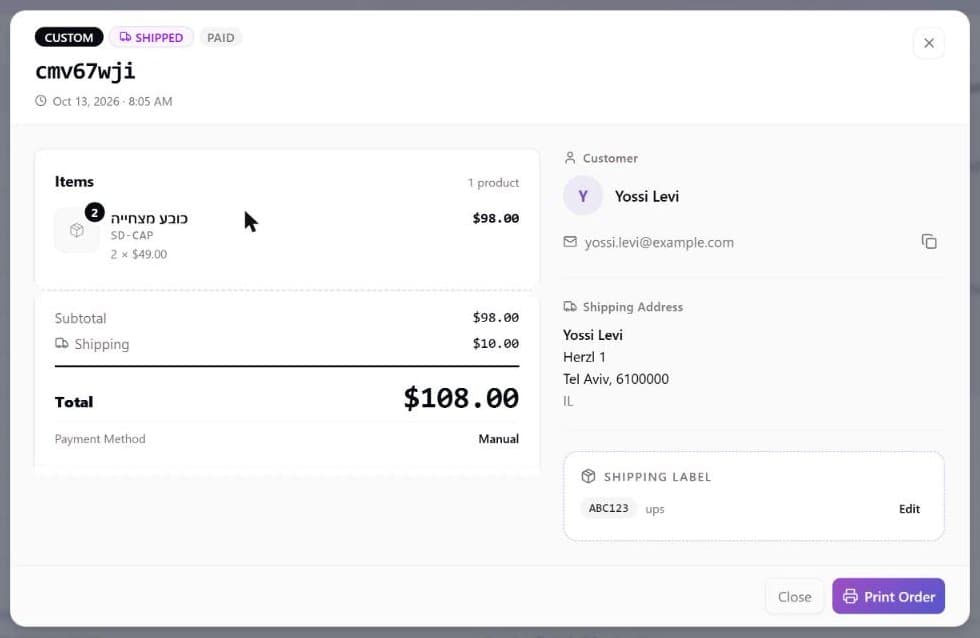This screenshot has width=980, height=638.
Task: Click the IL country code
Action: [568, 401]
